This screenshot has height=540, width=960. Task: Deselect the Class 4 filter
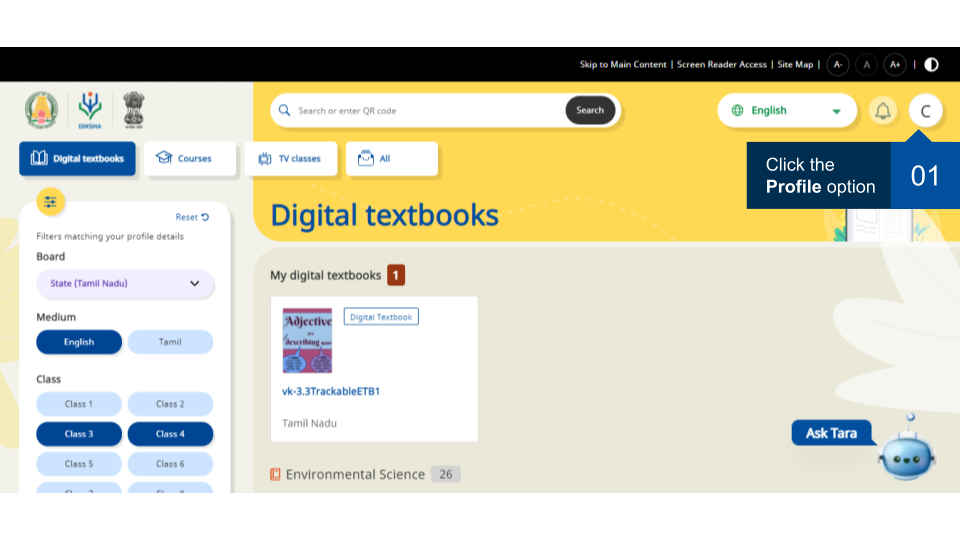click(170, 434)
